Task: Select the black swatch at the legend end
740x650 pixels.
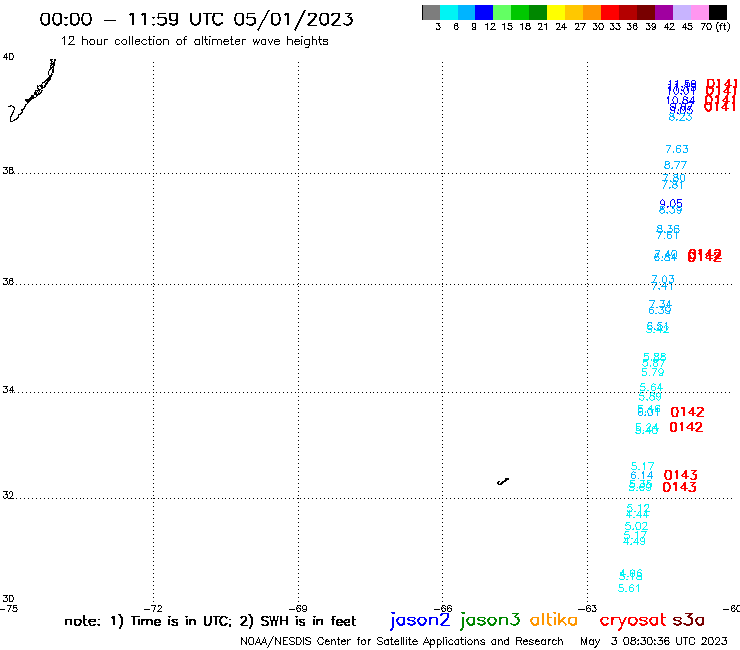Action: pos(717,12)
